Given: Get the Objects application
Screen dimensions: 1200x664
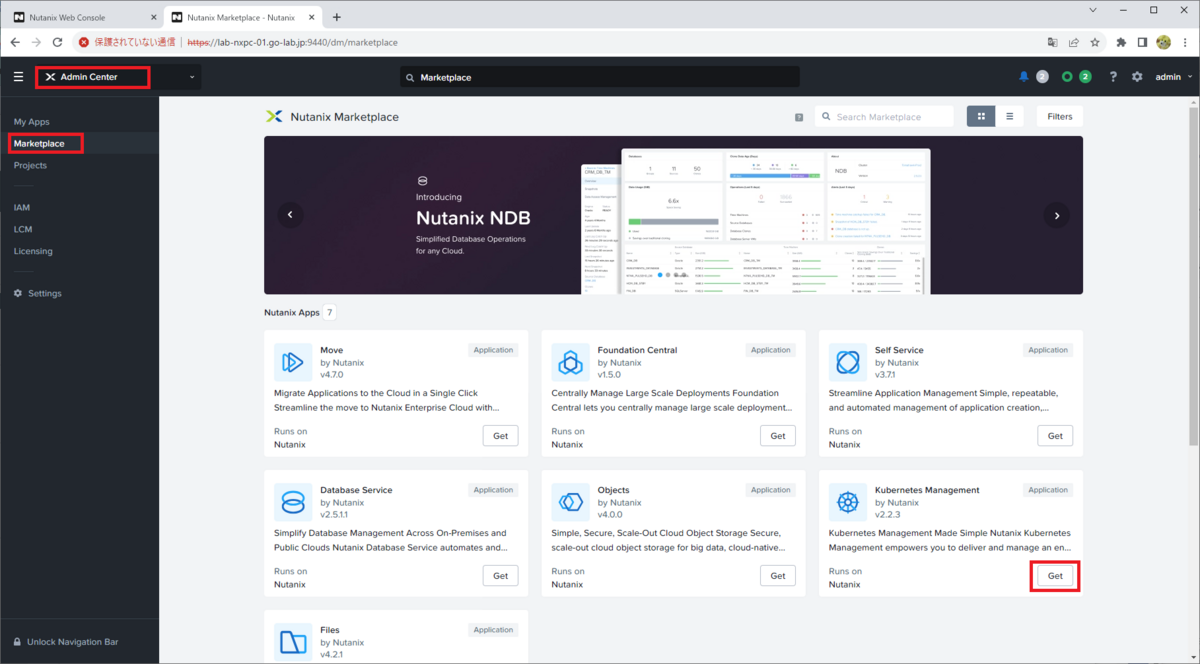Looking at the screenshot, I should coord(778,576).
